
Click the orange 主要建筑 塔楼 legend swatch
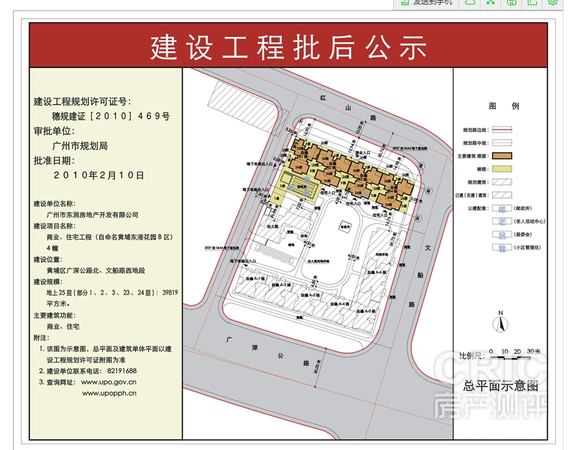click(502, 156)
